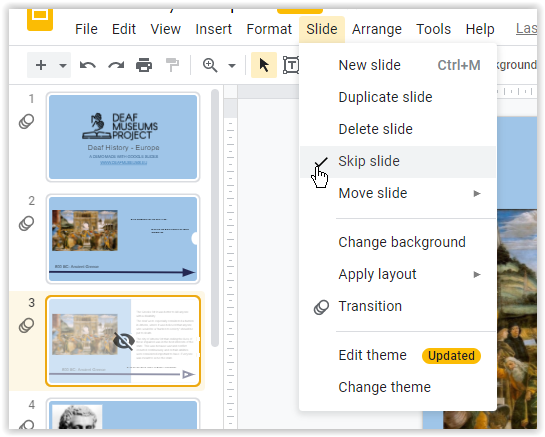Click the transition icon beside slide 2
The image size is (545, 437).
tap(26, 224)
